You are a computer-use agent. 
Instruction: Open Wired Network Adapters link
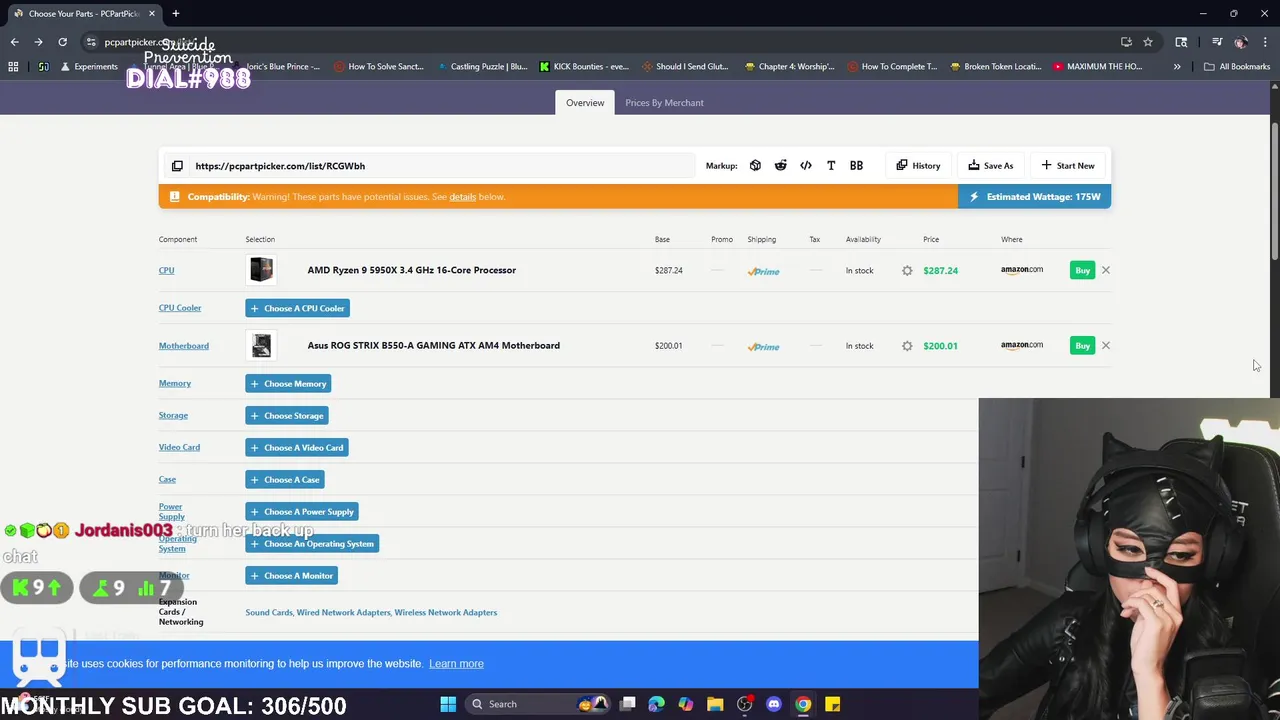tap(343, 612)
